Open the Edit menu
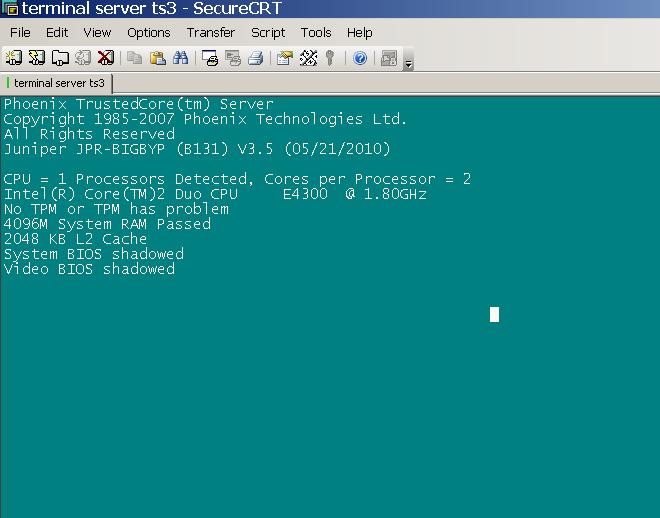The height and width of the screenshot is (518, 660). pos(57,32)
